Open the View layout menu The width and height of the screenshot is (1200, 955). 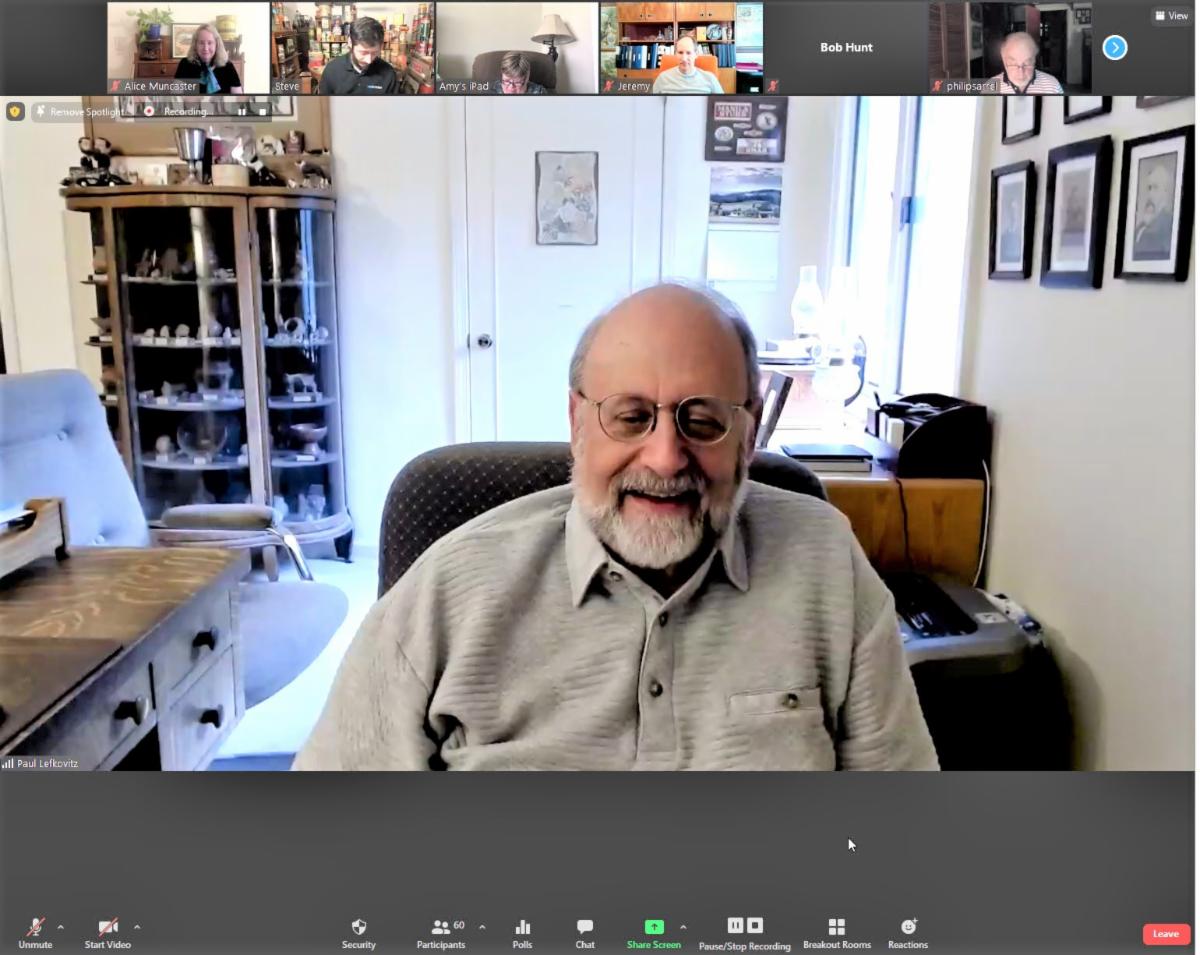point(1171,16)
